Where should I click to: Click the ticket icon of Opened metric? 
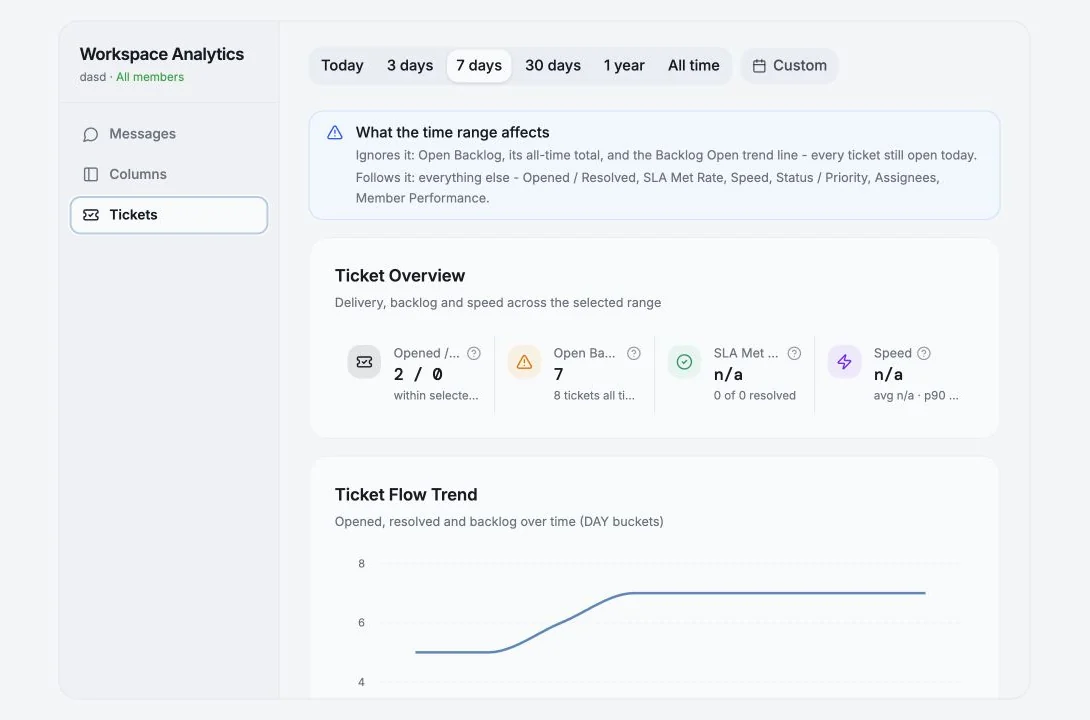[x=364, y=362]
